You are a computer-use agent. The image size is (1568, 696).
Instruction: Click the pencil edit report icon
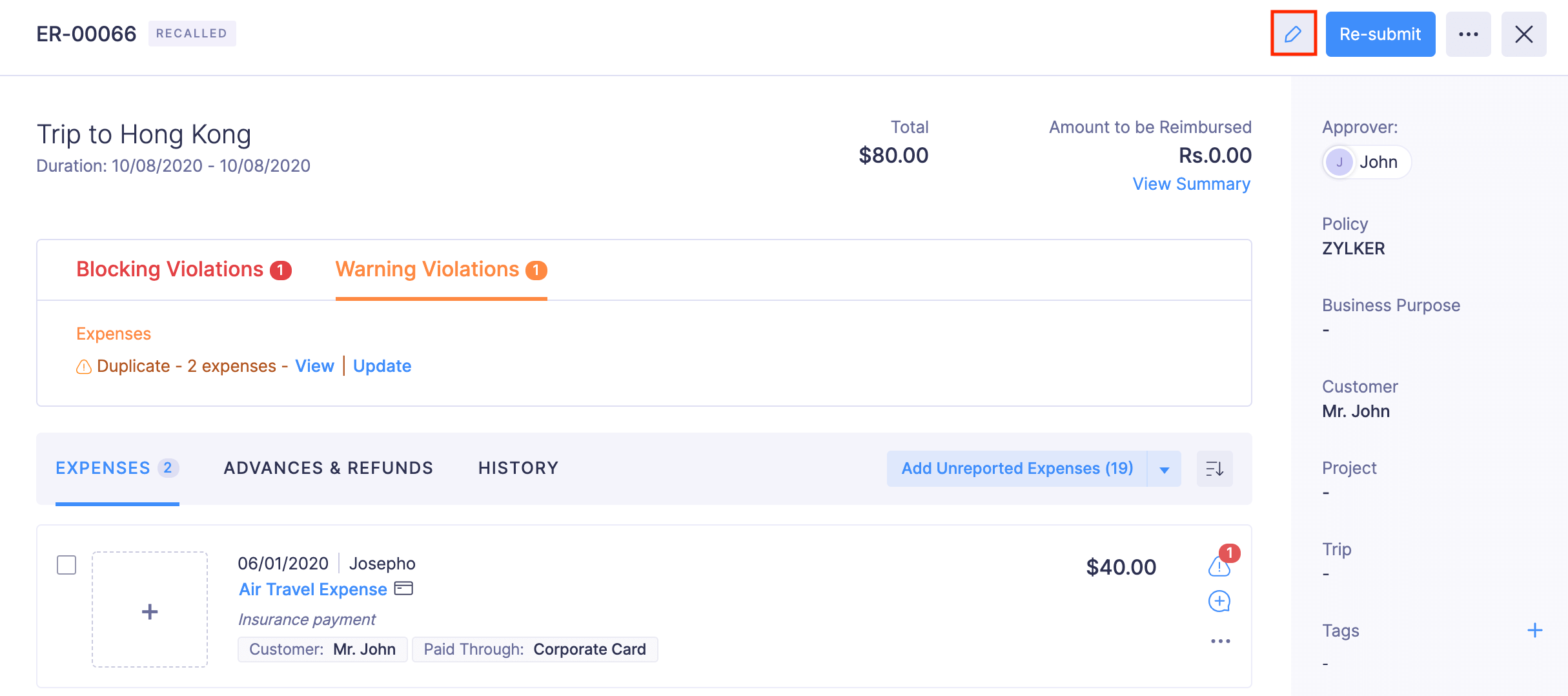point(1293,34)
